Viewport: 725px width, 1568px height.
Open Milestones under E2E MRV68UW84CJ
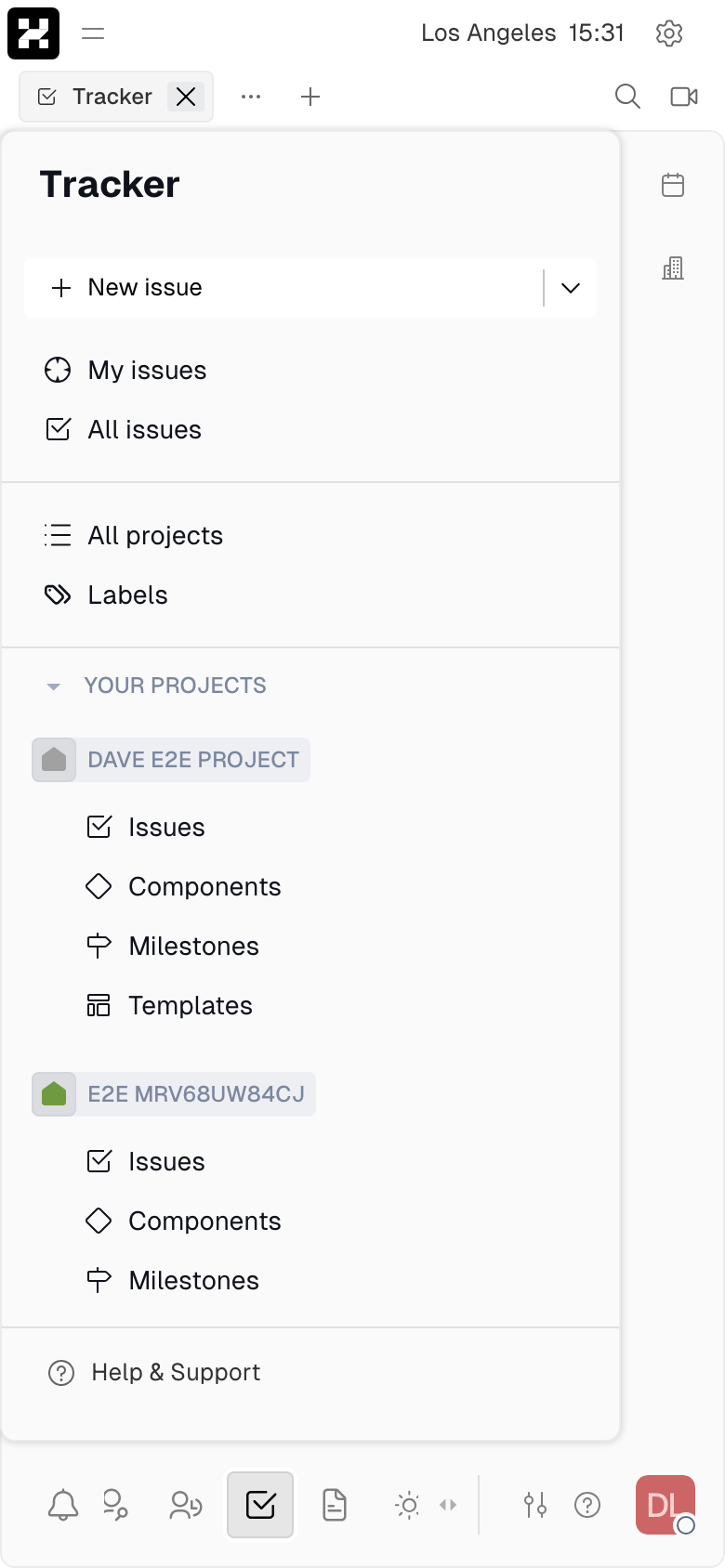tap(310, 1281)
